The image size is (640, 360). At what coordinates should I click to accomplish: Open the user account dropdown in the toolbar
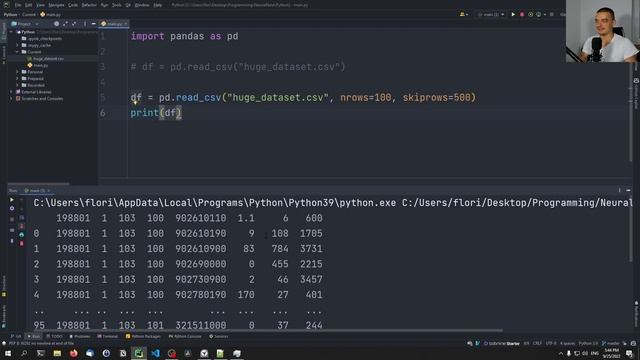464,14
